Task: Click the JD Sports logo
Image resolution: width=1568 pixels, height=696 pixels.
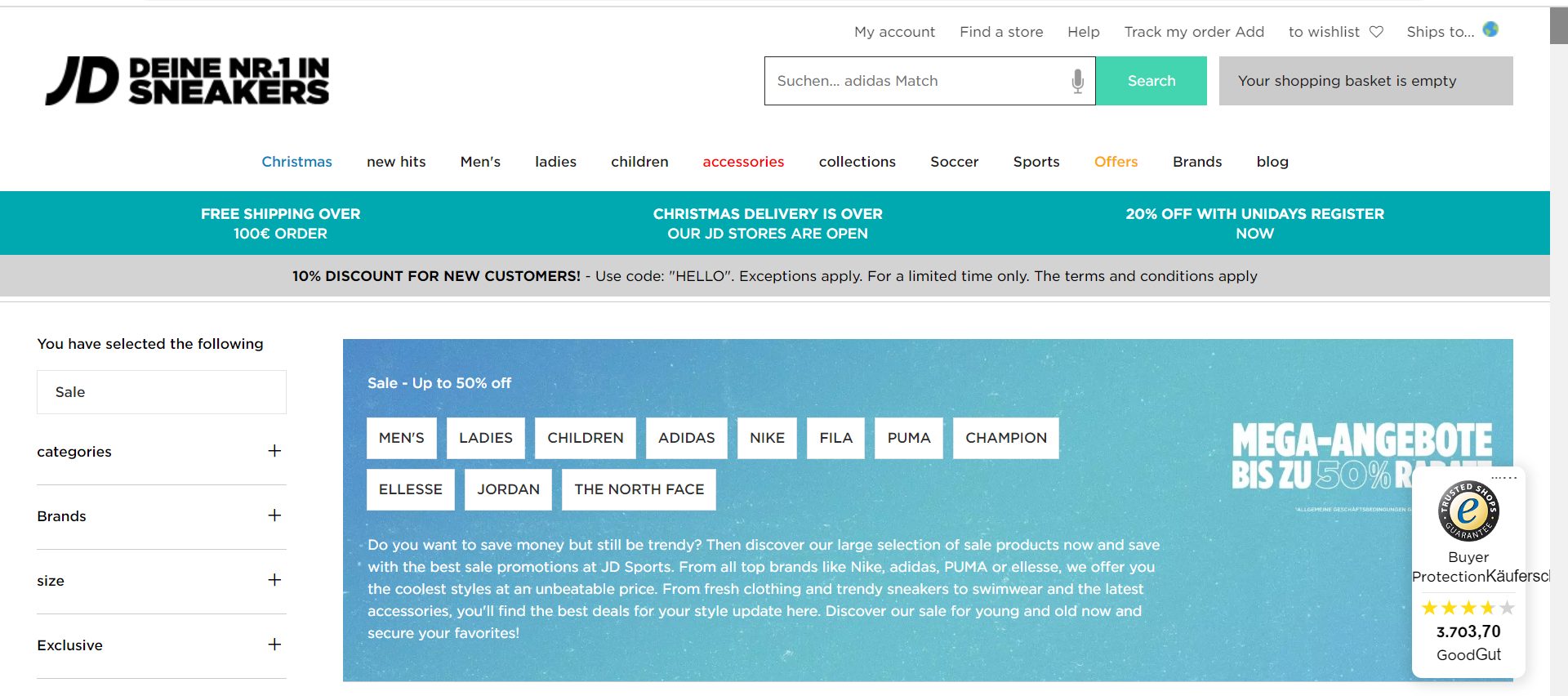Action: (187, 81)
